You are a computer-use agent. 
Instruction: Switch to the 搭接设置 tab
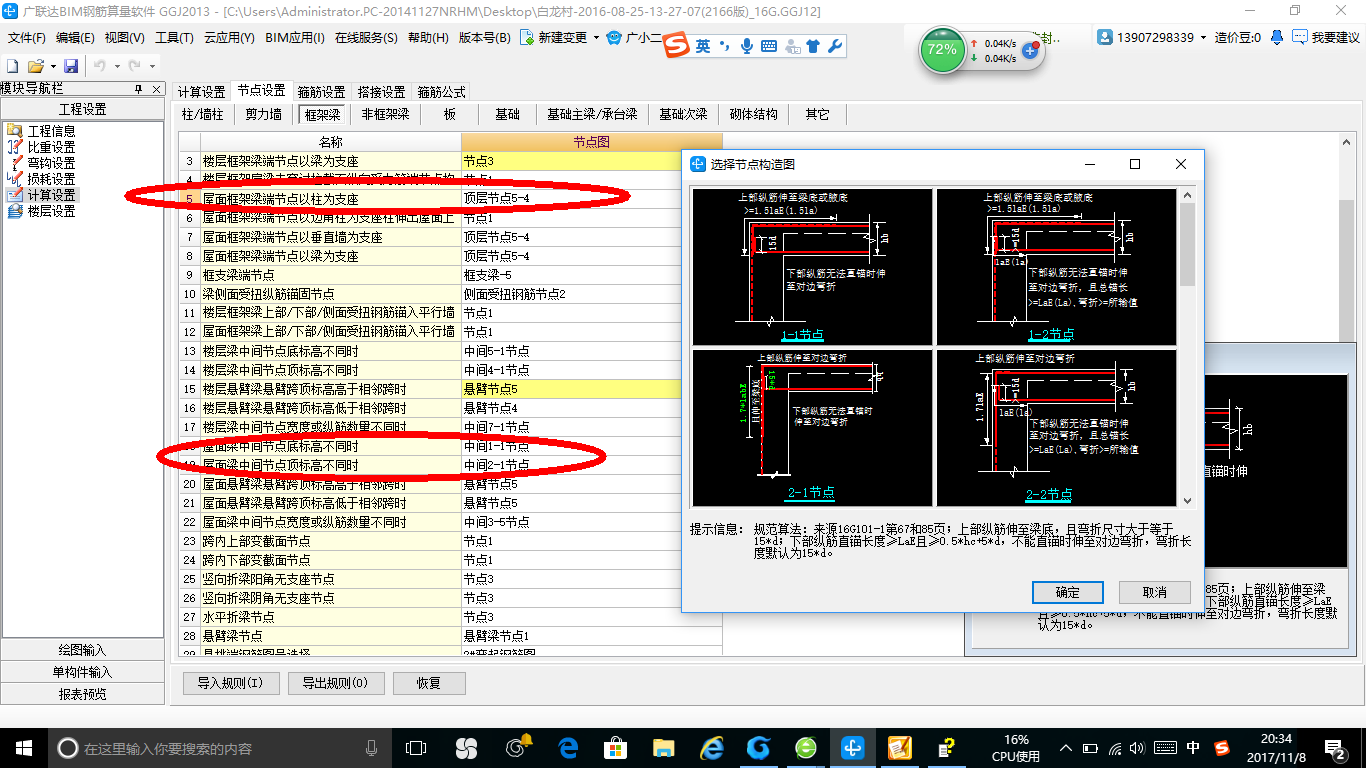pyautogui.click(x=382, y=92)
